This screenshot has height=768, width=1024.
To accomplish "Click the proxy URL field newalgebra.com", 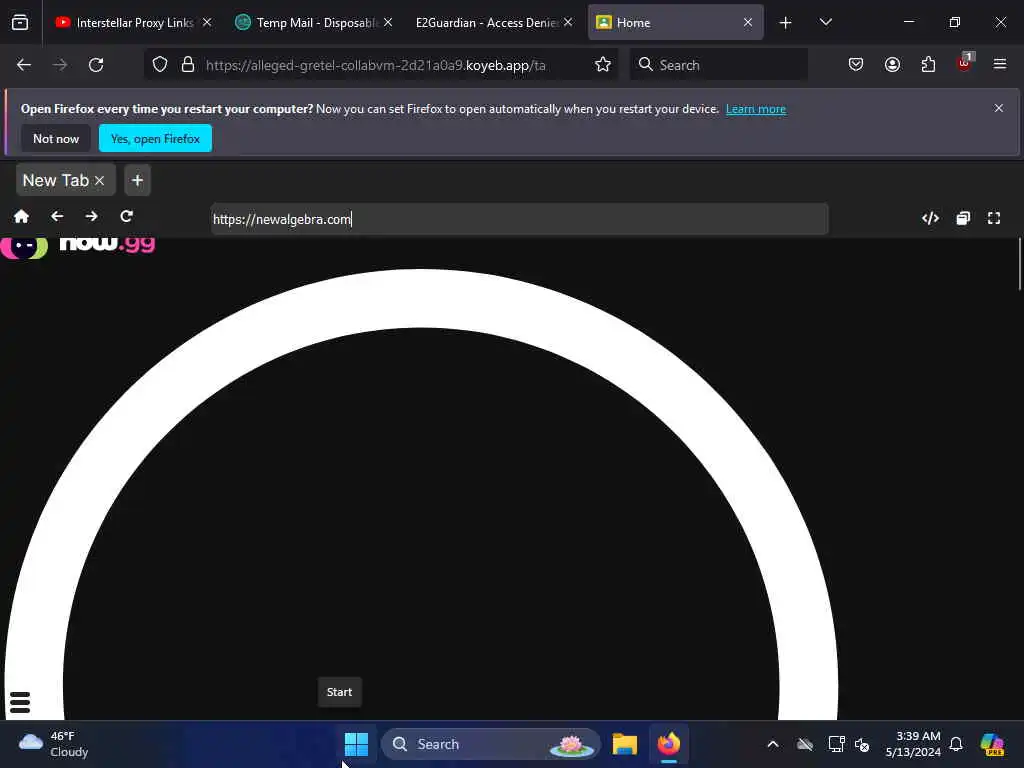I will coord(519,219).
